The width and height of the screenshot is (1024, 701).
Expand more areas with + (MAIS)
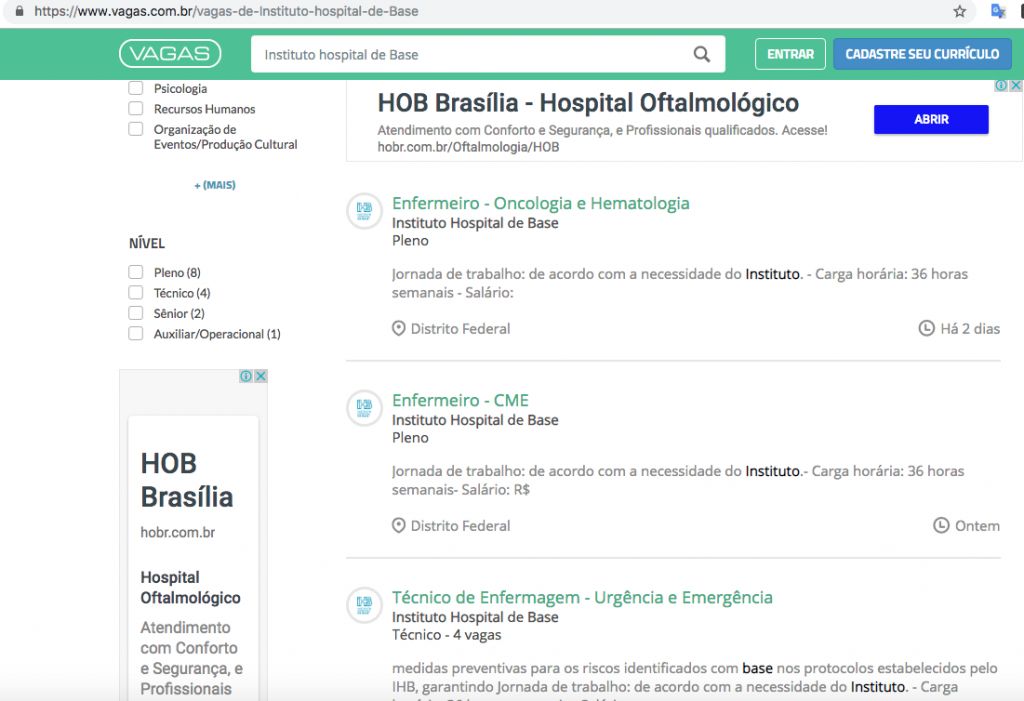point(215,185)
